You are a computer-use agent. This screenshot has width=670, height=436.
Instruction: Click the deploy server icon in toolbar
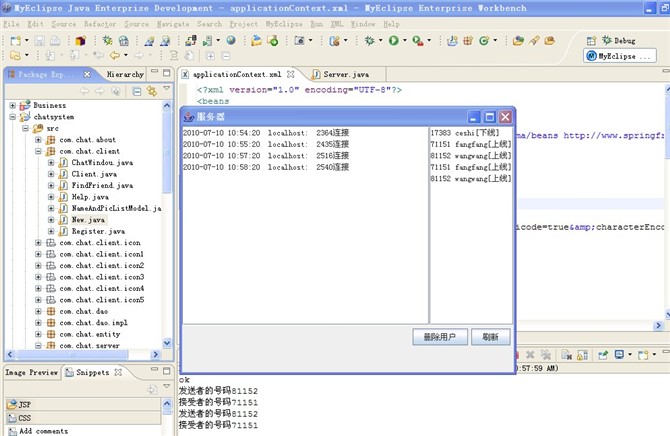[191, 41]
